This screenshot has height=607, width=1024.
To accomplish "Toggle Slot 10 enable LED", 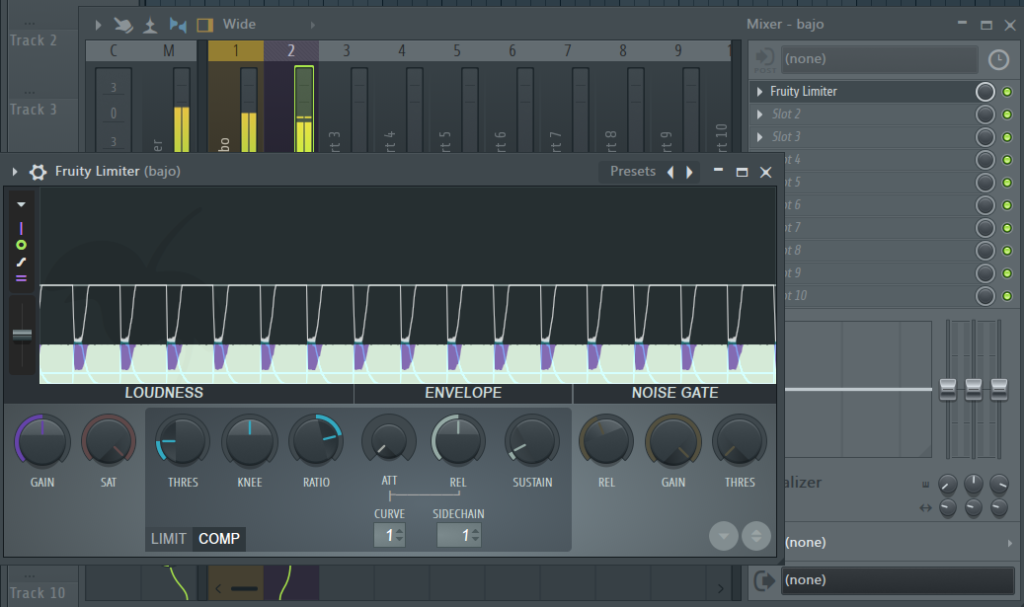I will (x=1007, y=296).
